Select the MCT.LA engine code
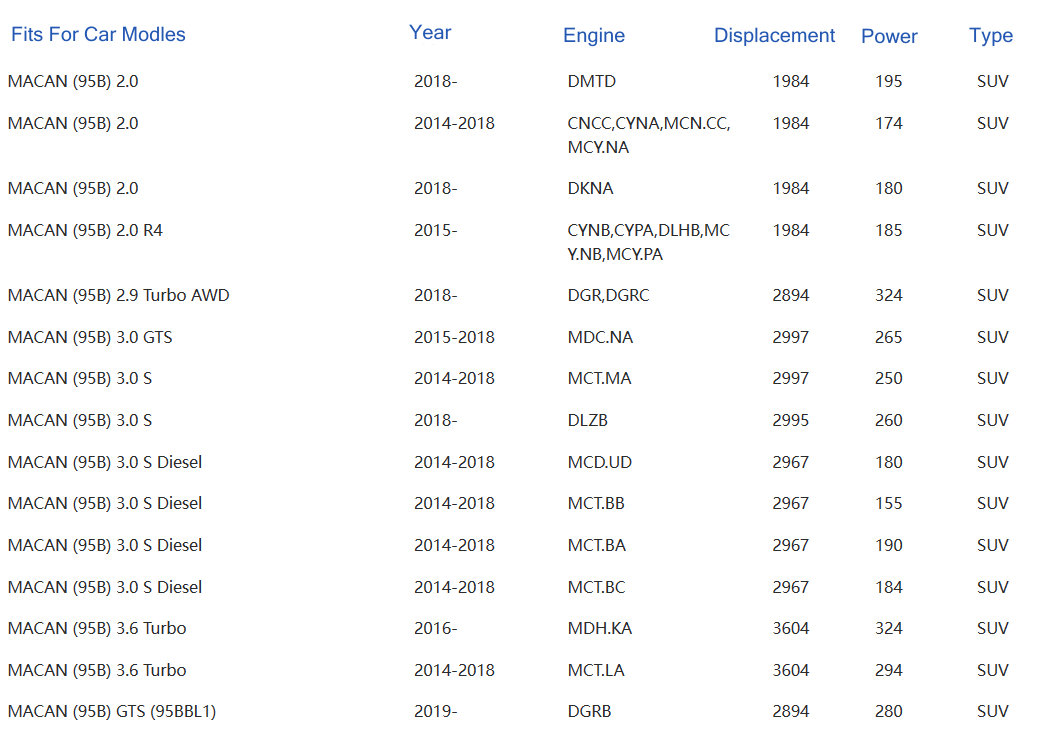 click(595, 670)
